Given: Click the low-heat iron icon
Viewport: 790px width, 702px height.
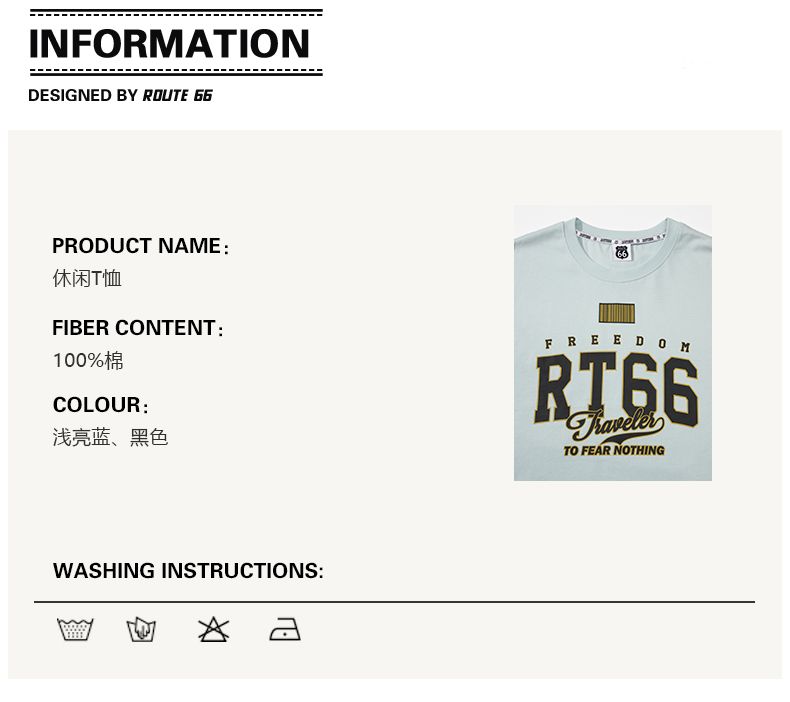Looking at the screenshot, I should pos(285,630).
